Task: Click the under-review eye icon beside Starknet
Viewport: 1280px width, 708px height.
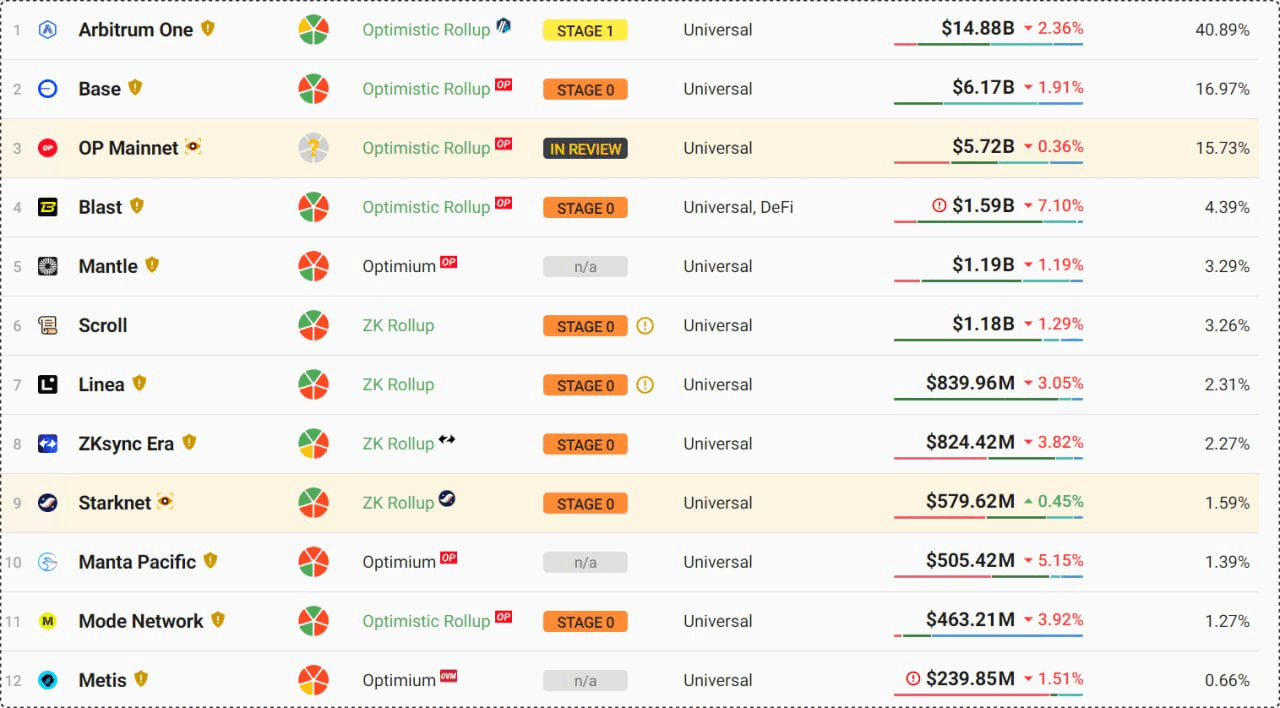Action: 165,501
